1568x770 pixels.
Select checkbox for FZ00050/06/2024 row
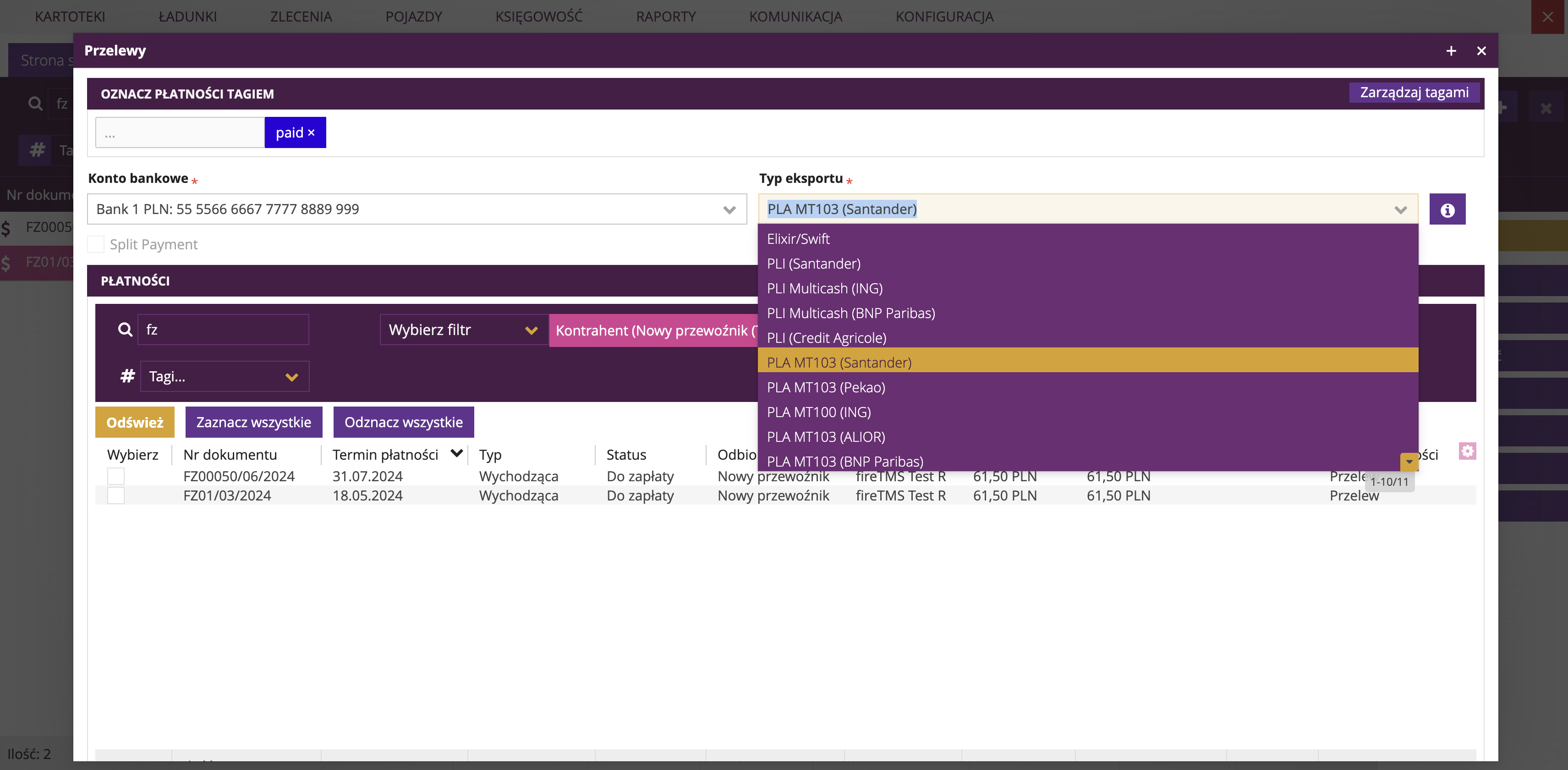115,477
